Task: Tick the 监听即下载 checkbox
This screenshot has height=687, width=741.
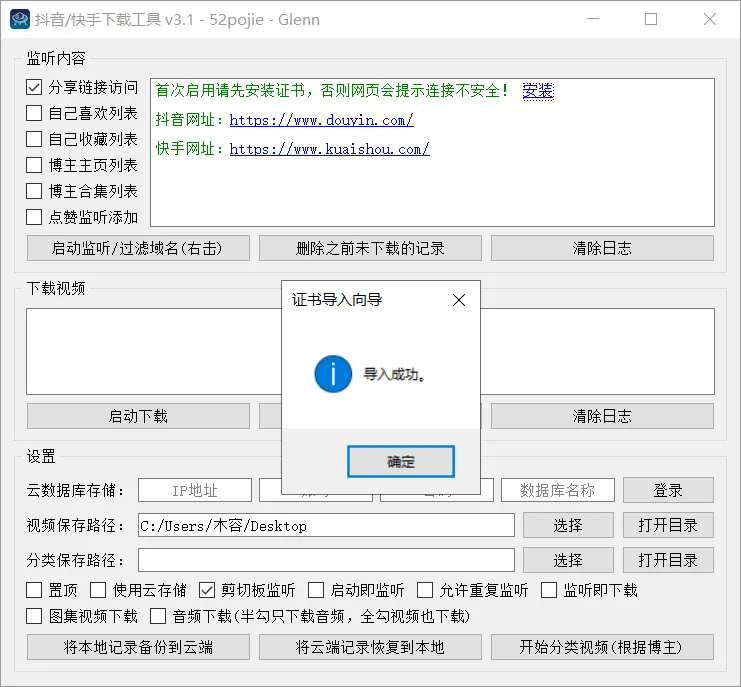Action: [549, 590]
